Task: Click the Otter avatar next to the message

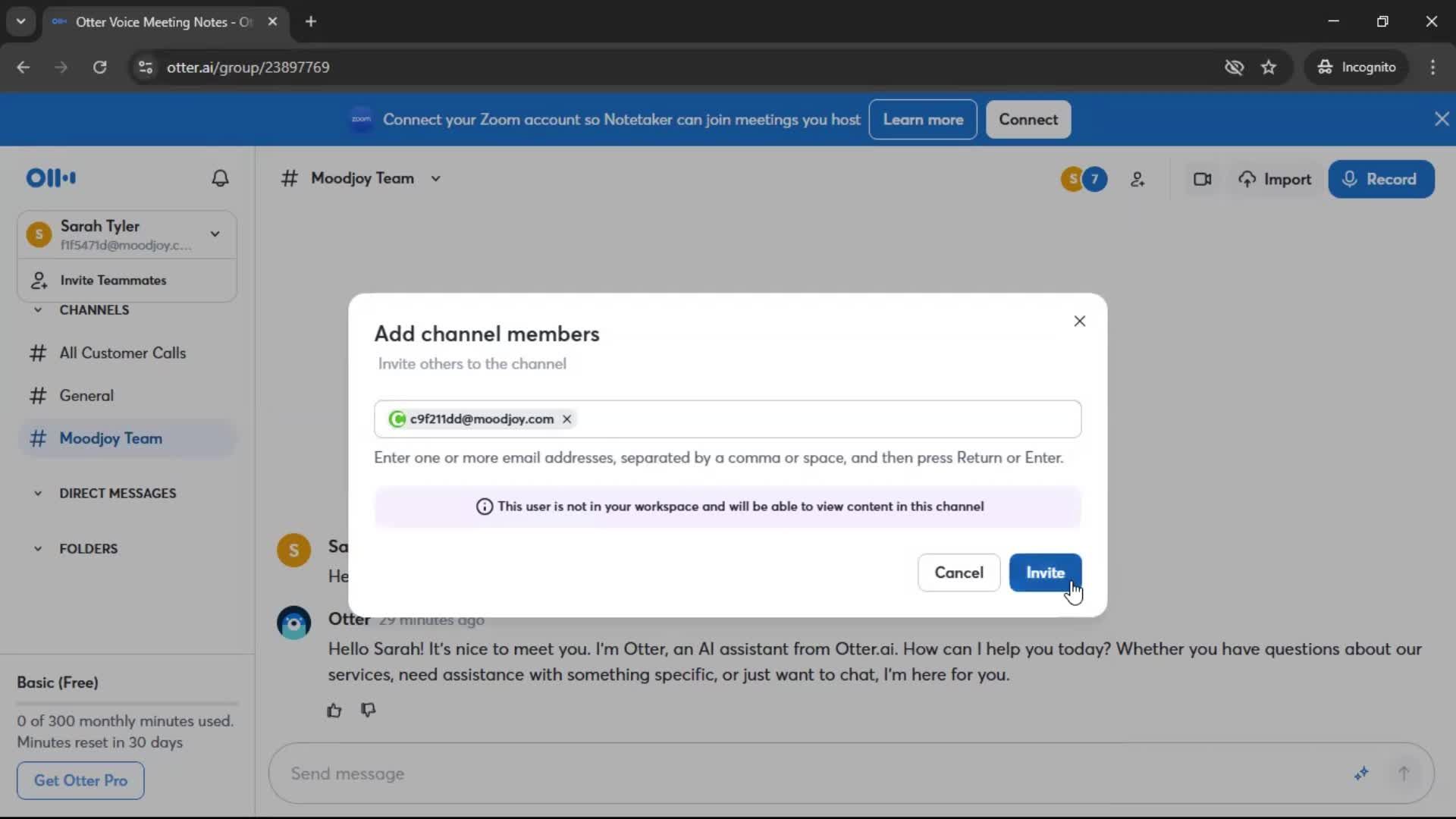Action: (294, 623)
